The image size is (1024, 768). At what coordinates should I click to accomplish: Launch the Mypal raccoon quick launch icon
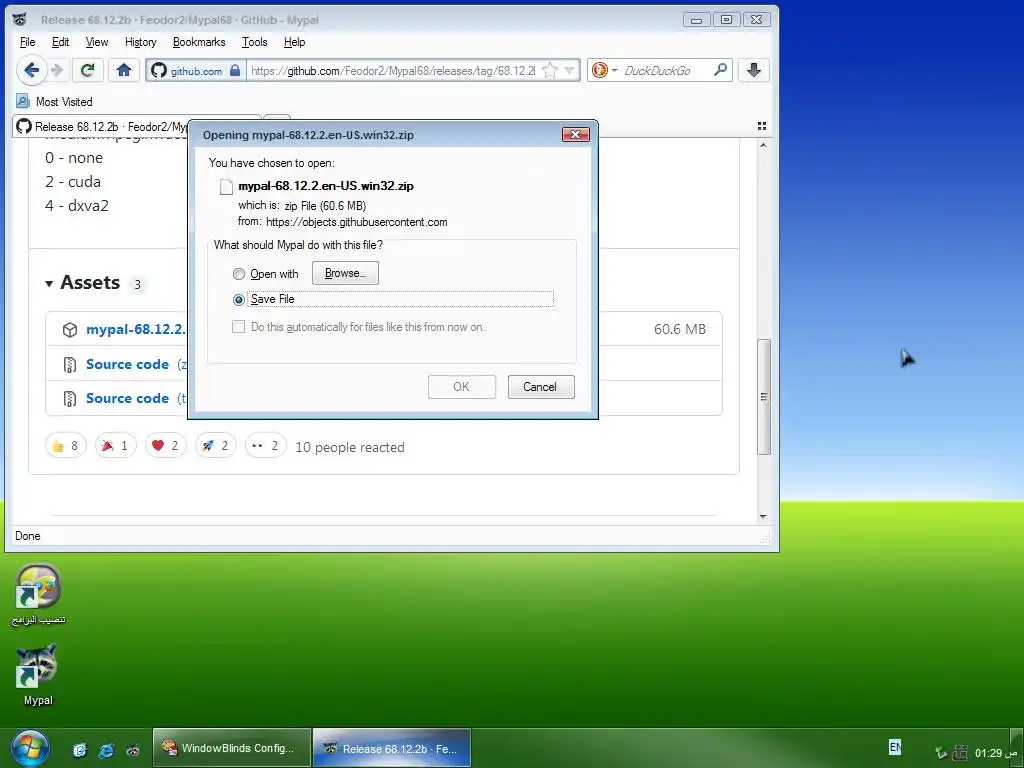pyautogui.click(x=133, y=750)
